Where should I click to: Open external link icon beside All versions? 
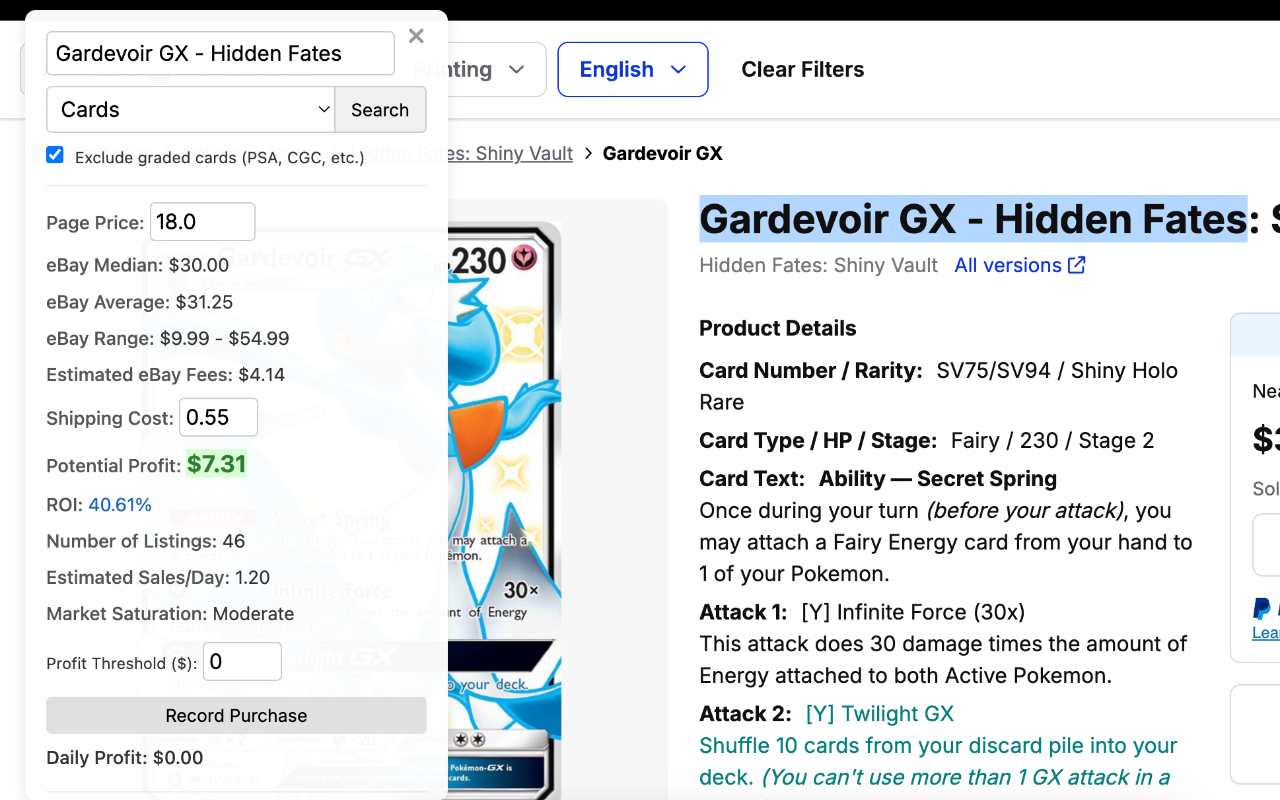pyautogui.click(x=1077, y=265)
